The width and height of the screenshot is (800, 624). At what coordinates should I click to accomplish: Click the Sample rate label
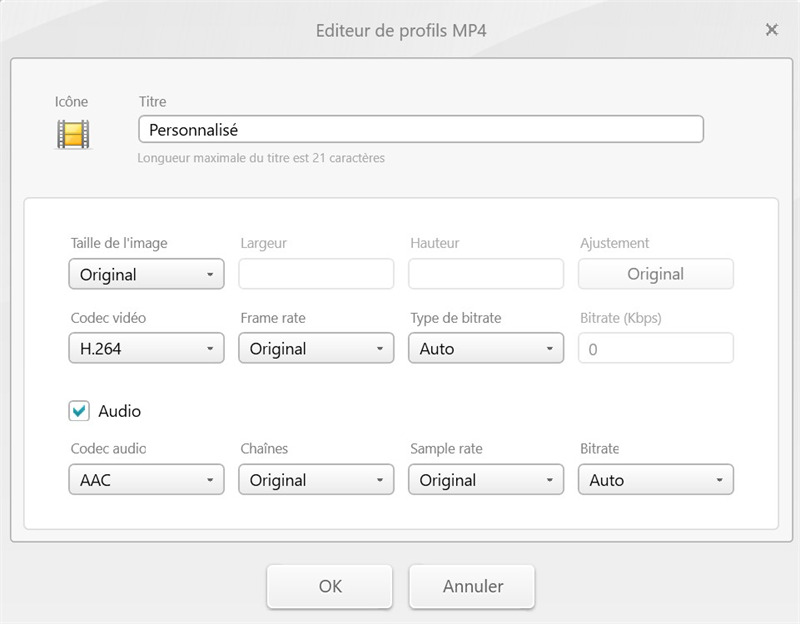446,448
